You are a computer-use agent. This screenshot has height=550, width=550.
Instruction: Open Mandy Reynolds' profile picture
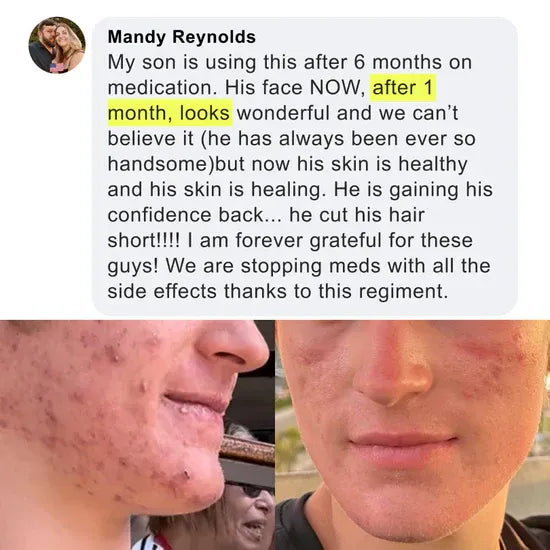click(x=57, y=45)
